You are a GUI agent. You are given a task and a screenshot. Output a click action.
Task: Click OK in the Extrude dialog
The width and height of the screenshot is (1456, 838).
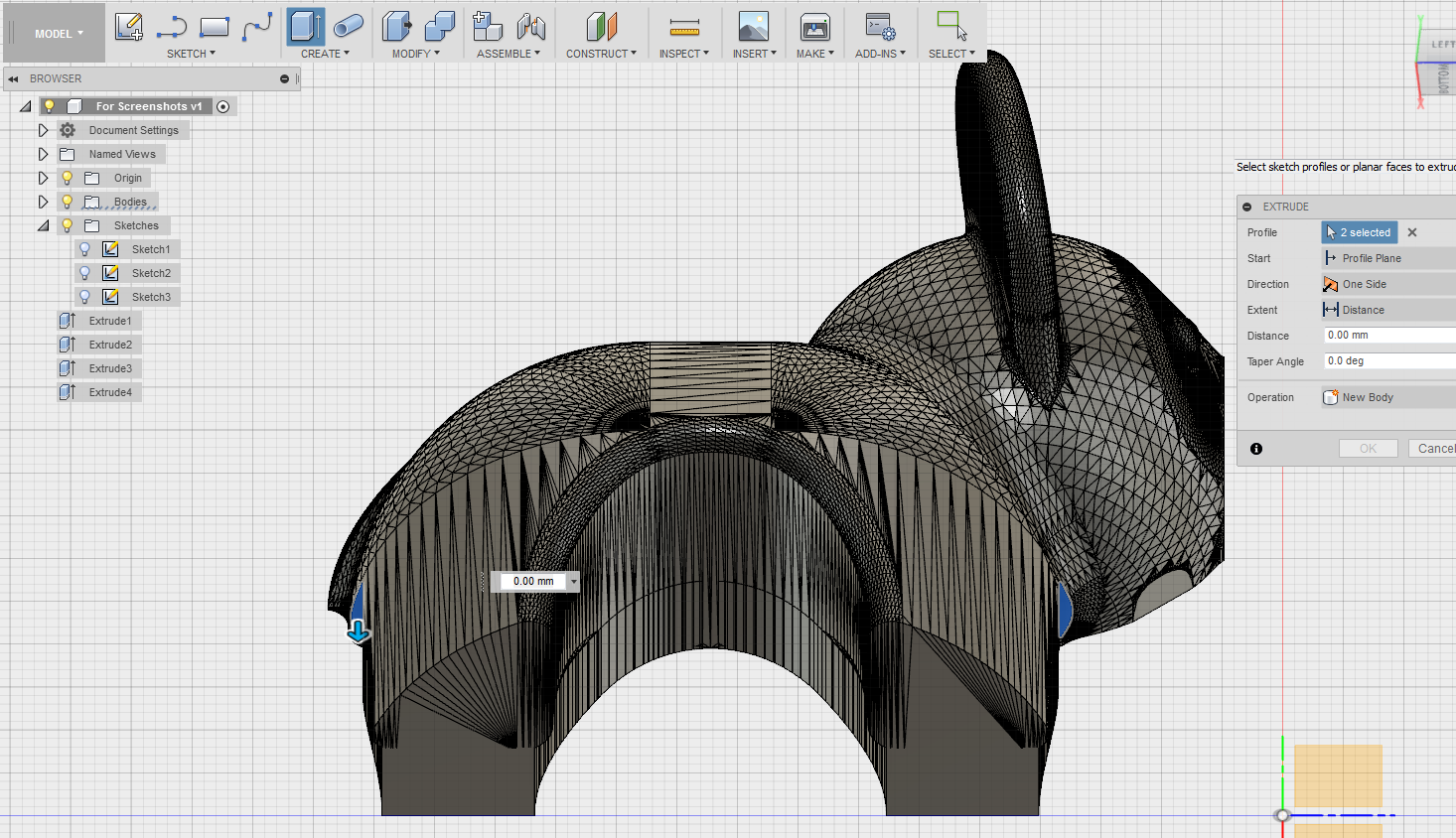(1368, 449)
